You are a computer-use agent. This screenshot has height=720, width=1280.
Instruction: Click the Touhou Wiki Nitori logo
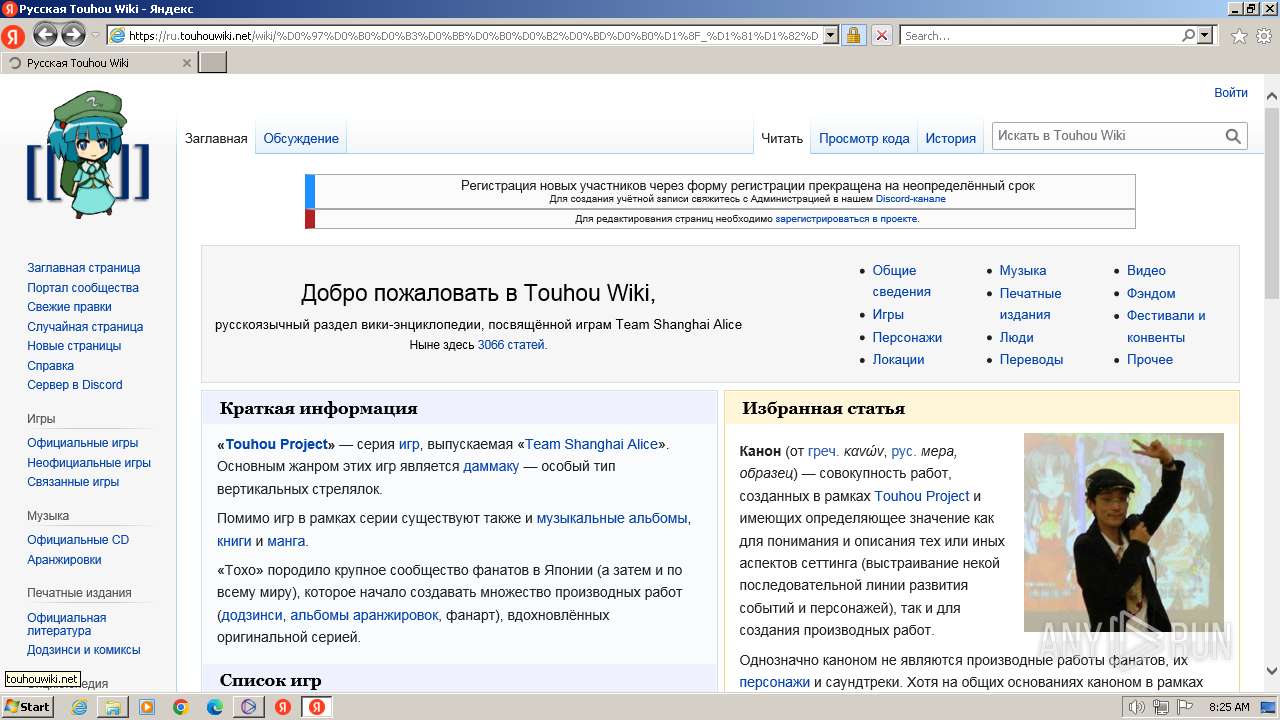tap(88, 155)
